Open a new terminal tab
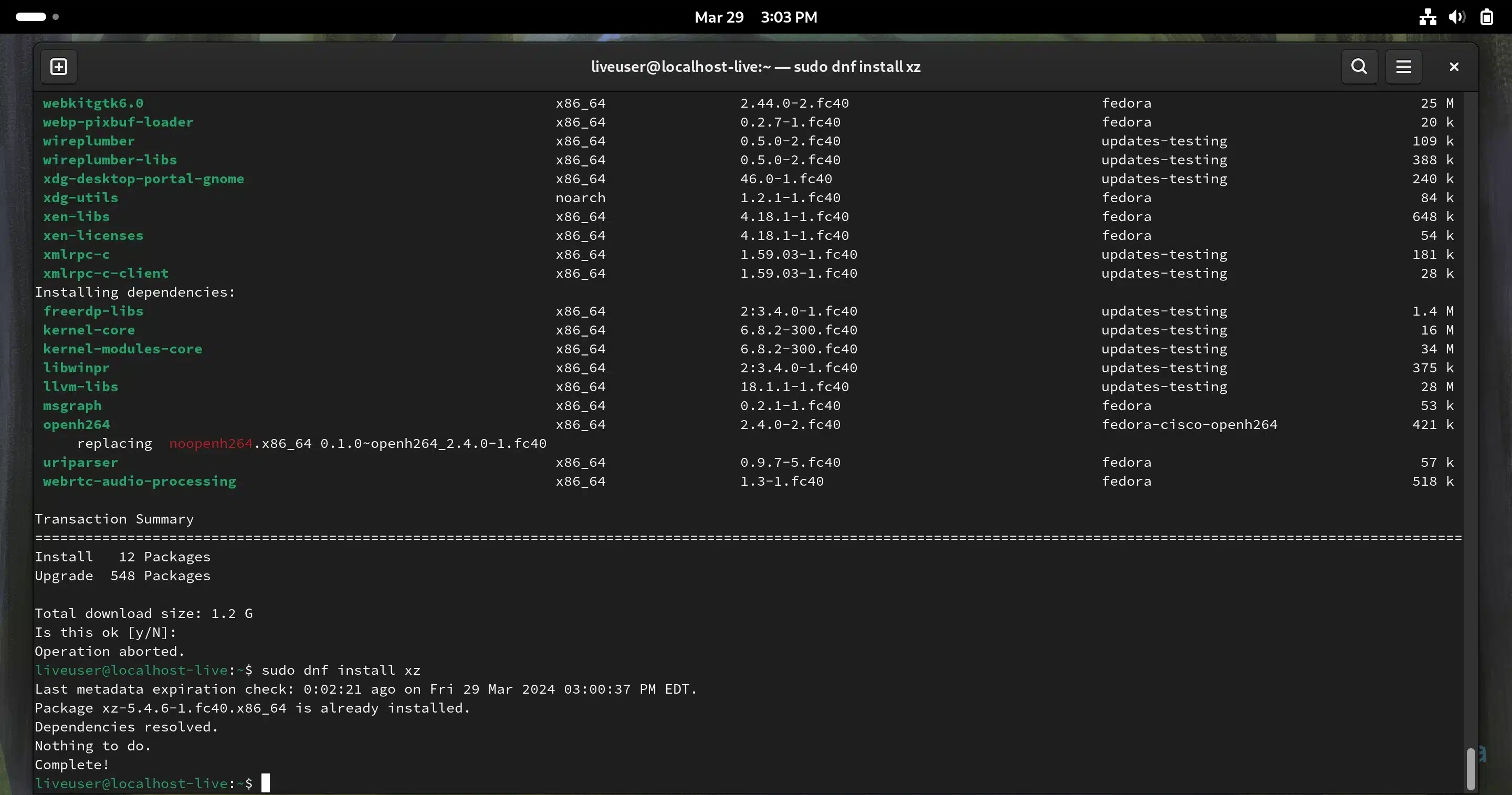This screenshot has width=1512, height=795. 59,67
